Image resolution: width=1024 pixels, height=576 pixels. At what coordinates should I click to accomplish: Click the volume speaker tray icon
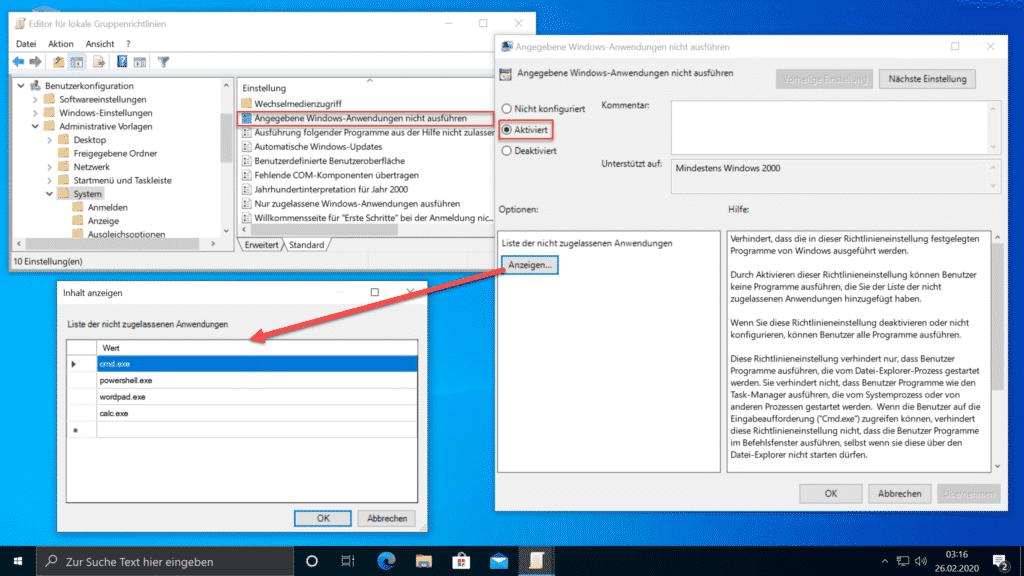pyautogui.click(x=921, y=561)
